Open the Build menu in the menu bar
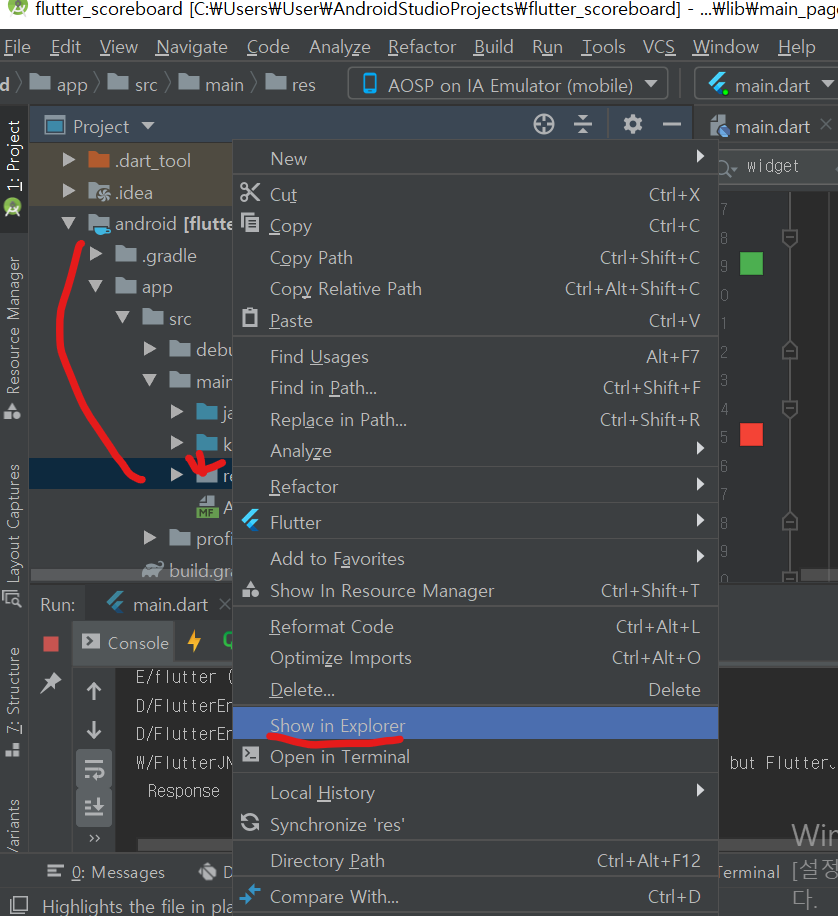 pos(493,47)
